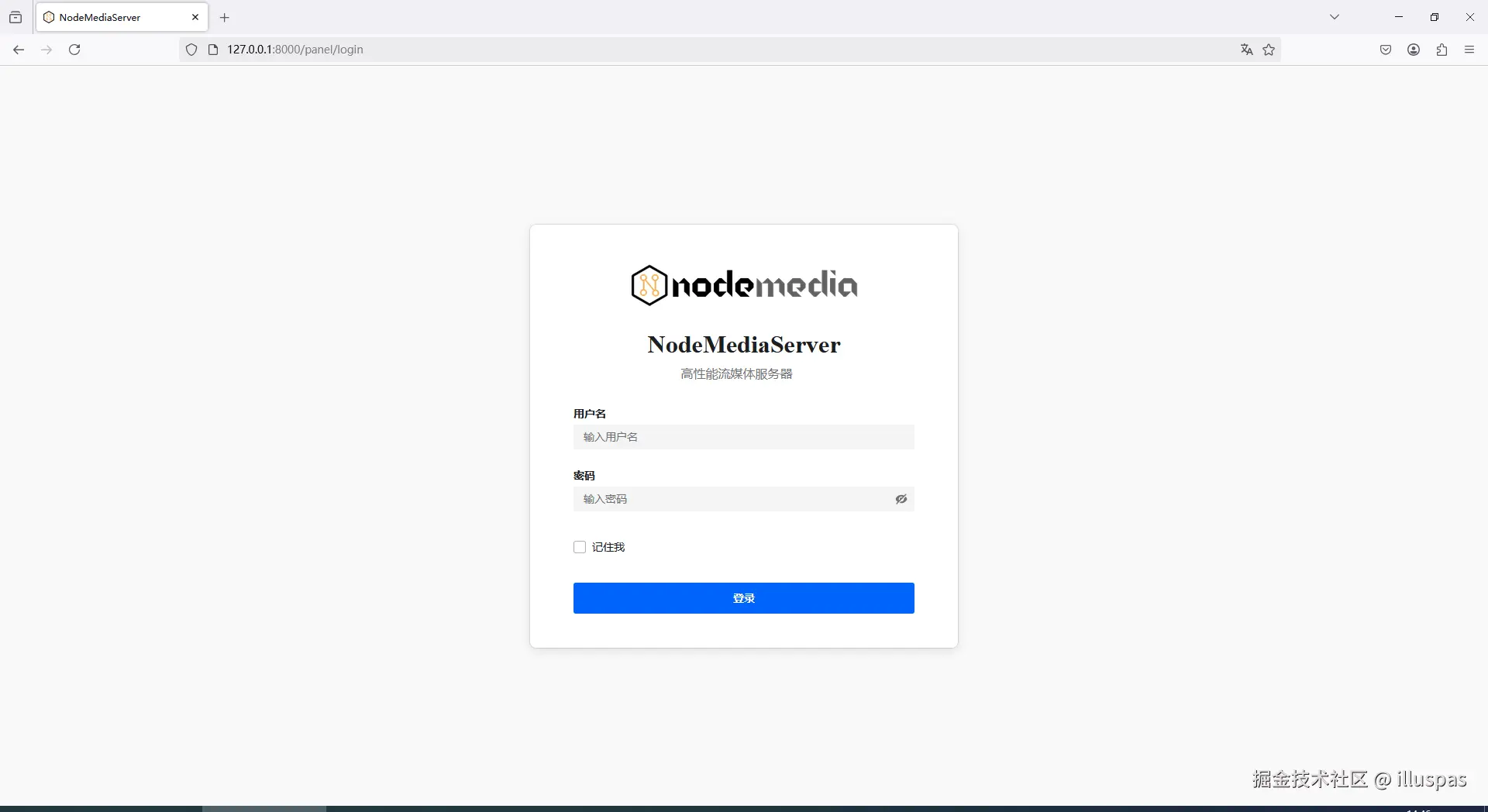Open recent browsing tab view icon

tap(15, 17)
